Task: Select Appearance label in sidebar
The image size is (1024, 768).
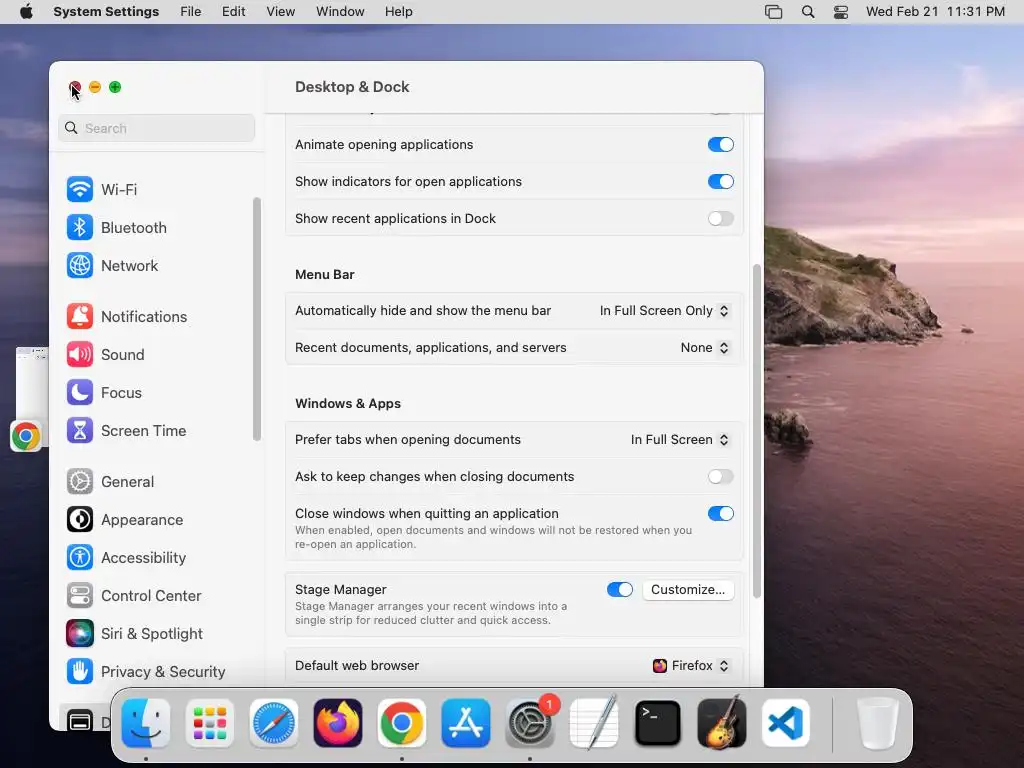Action: point(142,520)
